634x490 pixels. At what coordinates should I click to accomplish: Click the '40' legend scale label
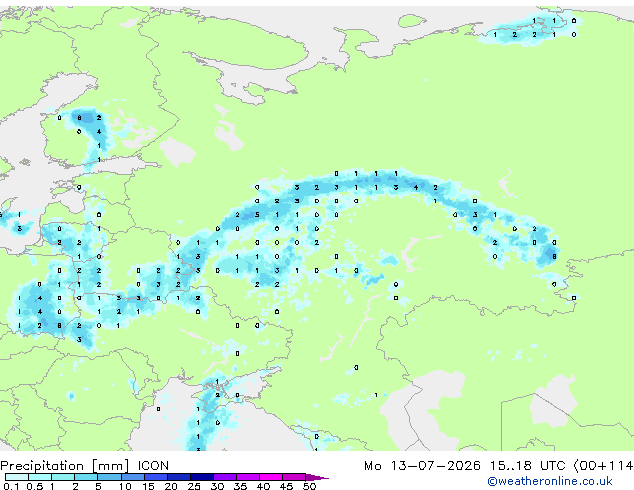tap(263, 486)
